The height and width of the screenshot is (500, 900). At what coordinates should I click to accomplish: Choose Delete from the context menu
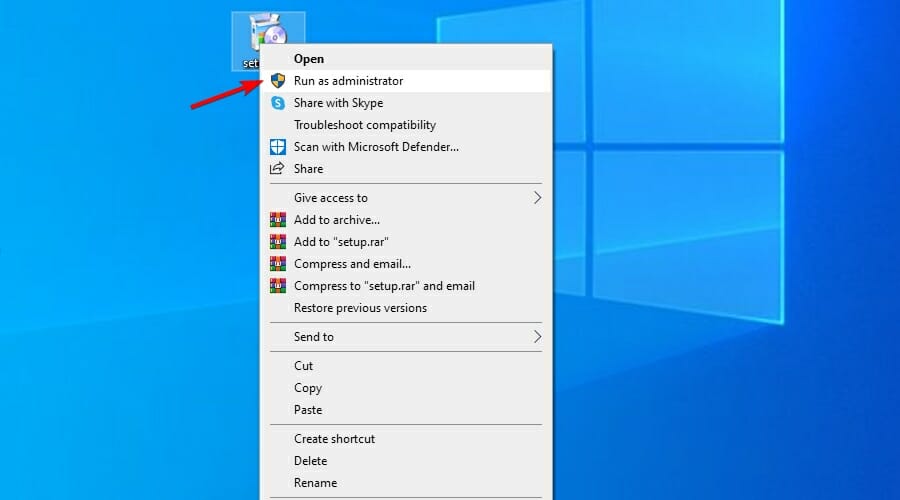tap(310, 461)
